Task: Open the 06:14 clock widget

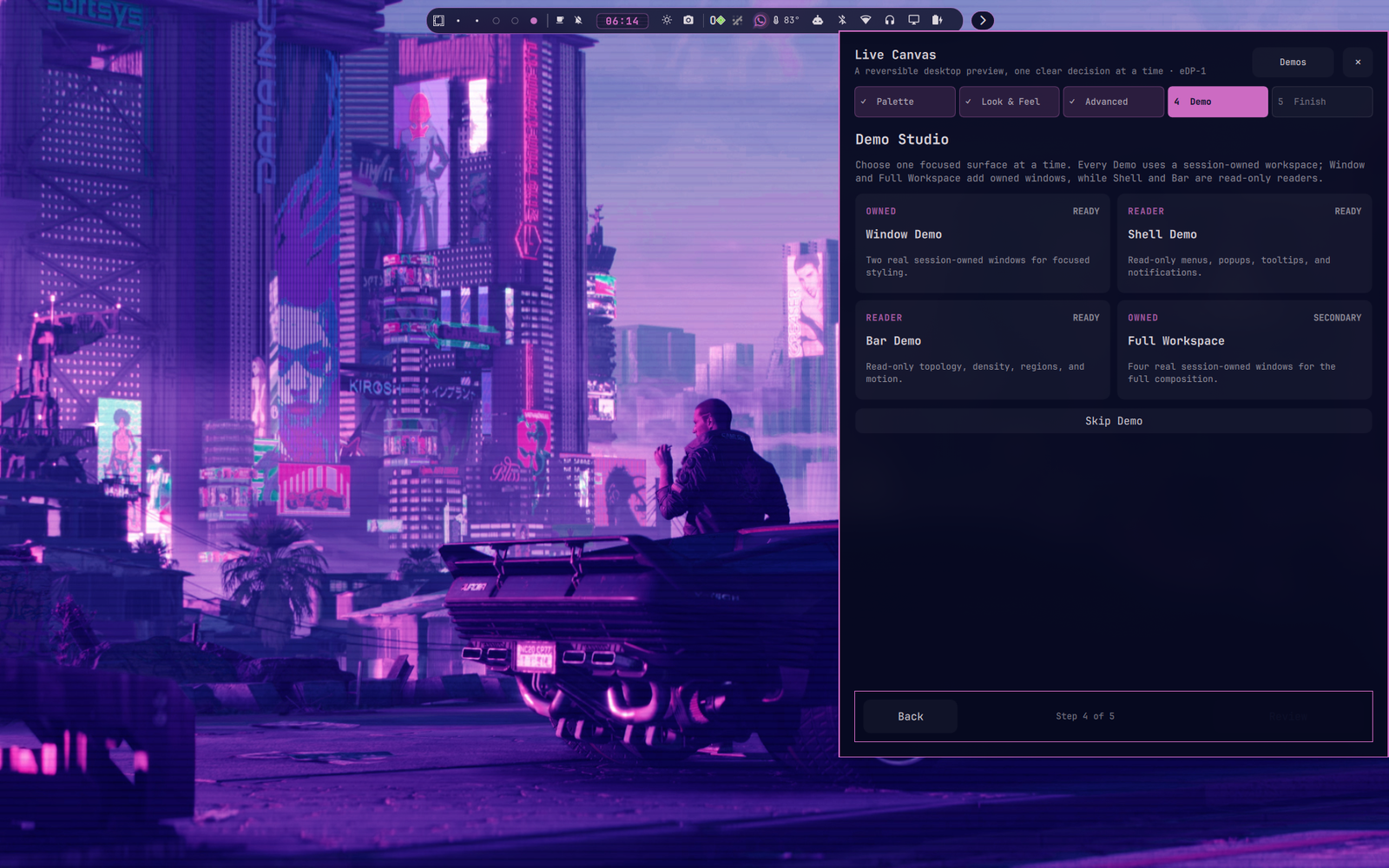Action: (x=622, y=21)
